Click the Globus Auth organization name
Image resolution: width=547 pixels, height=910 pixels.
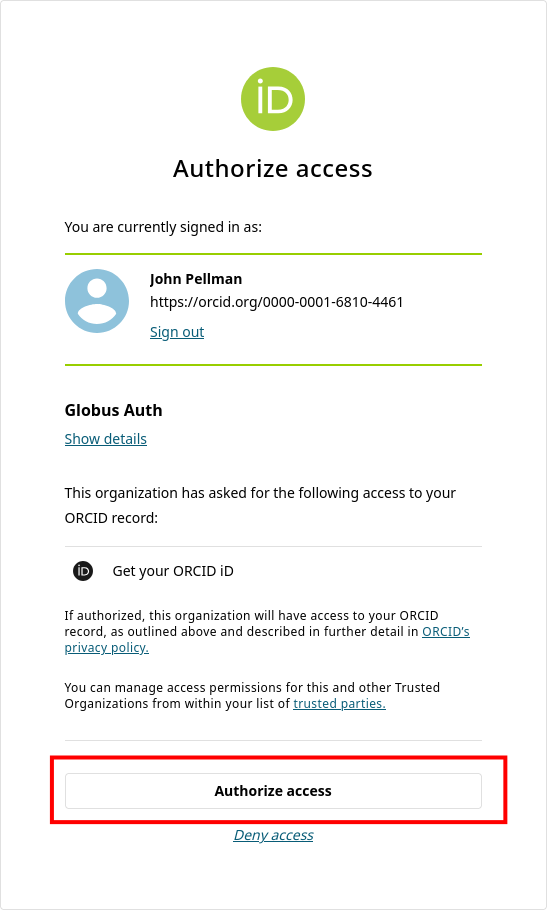114,410
